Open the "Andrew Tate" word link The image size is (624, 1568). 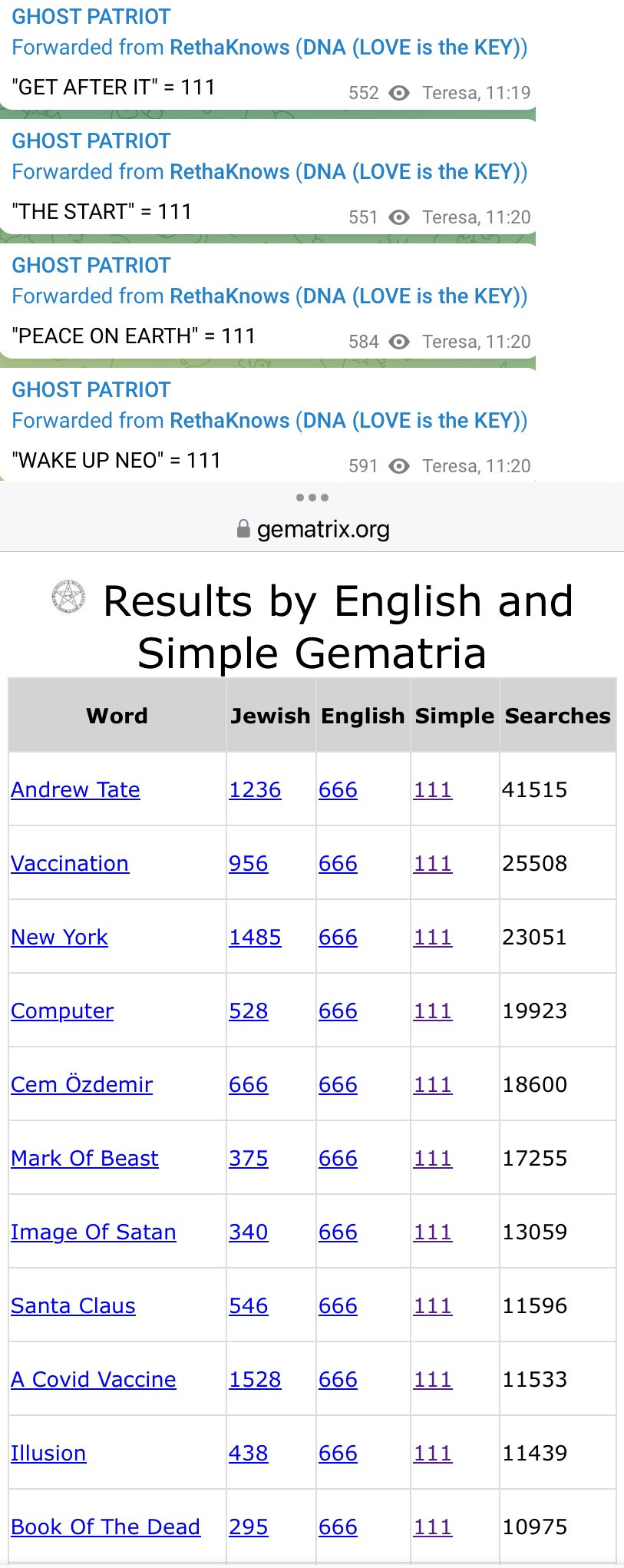coord(75,789)
